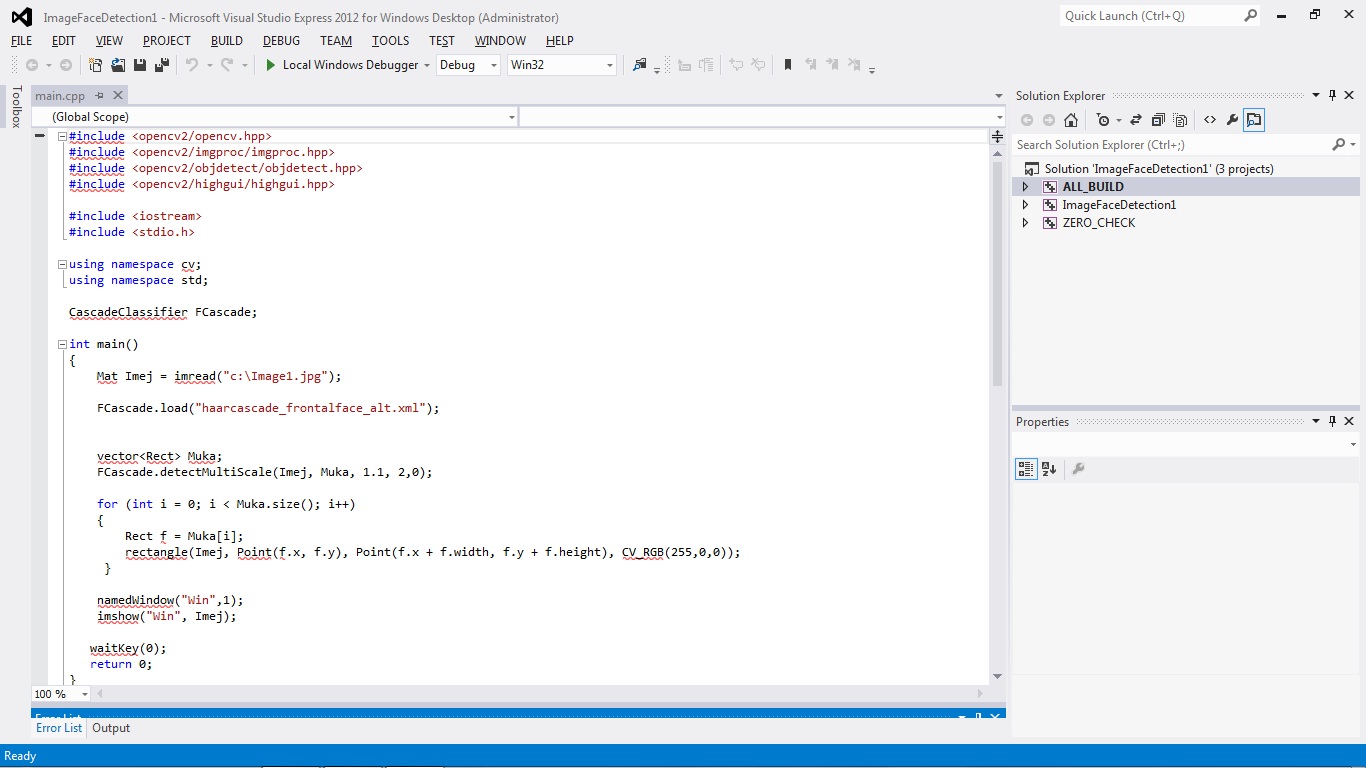
Task: Select the main.cpp document tab
Action: tap(60, 96)
